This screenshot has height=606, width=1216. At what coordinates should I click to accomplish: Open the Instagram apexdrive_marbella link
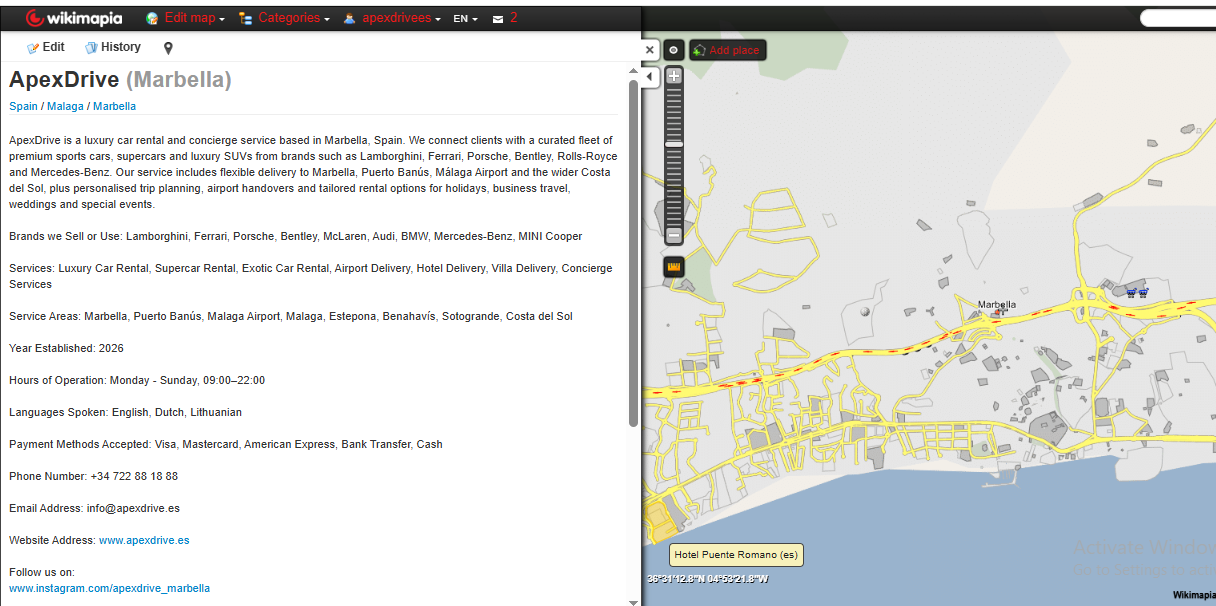[x=109, y=588]
